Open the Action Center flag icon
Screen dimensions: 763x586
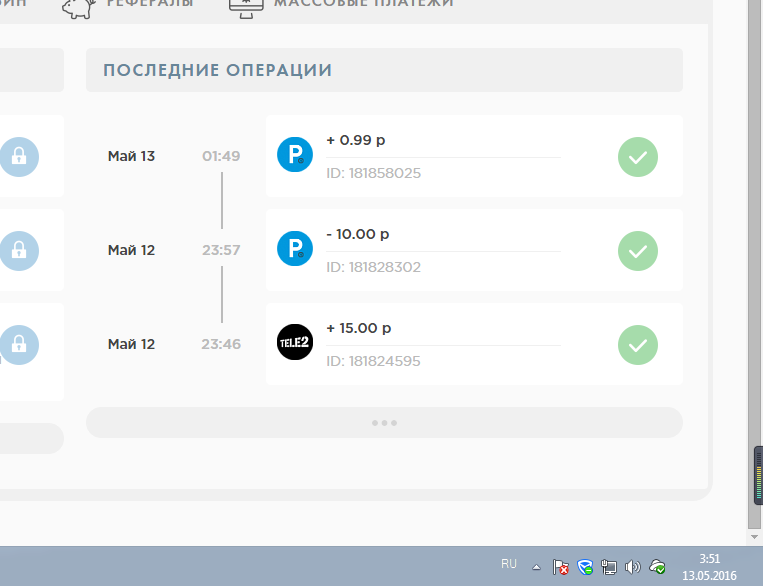coord(561,567)
